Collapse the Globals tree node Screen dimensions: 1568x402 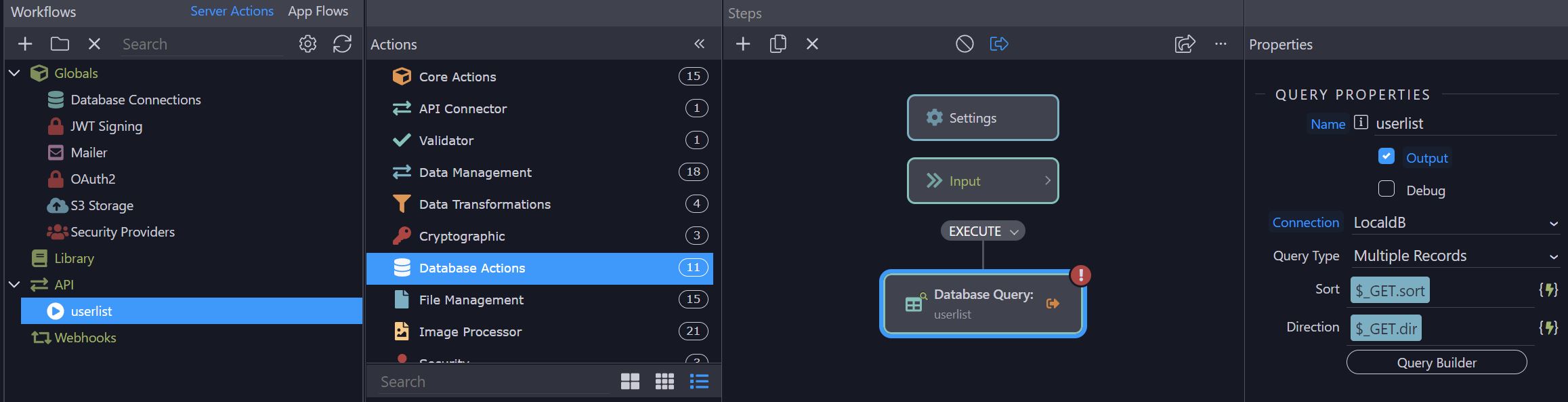tap(14, 73)
